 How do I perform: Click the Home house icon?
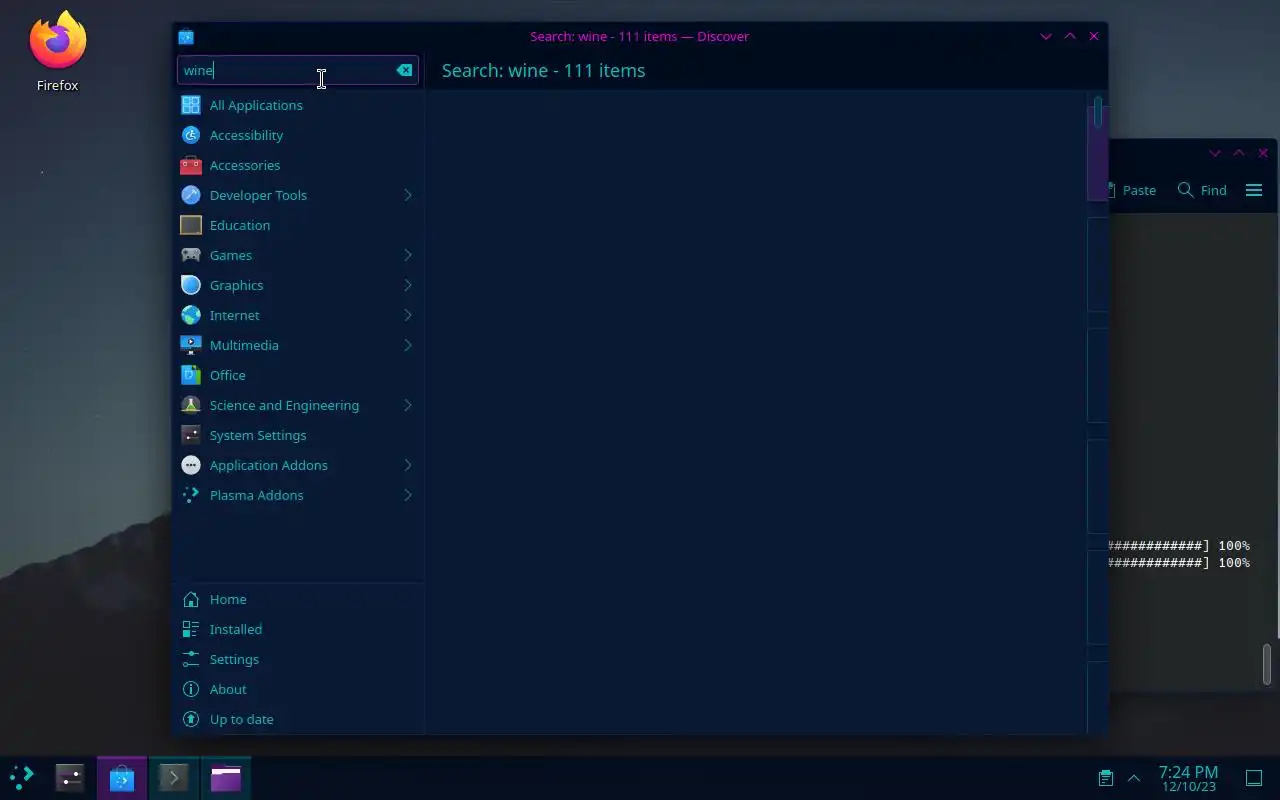point(191,599)
